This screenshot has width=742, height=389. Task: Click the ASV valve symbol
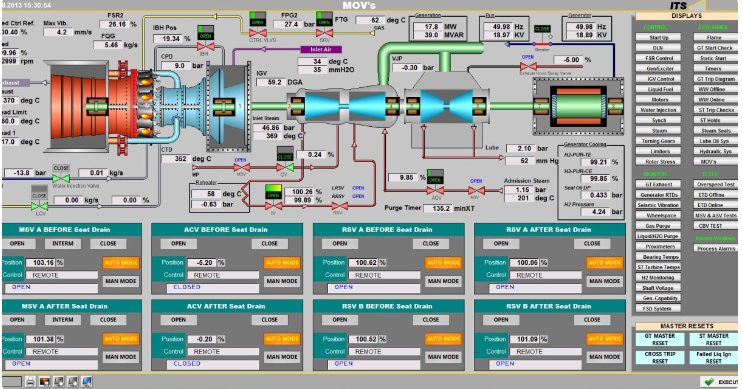476,190
